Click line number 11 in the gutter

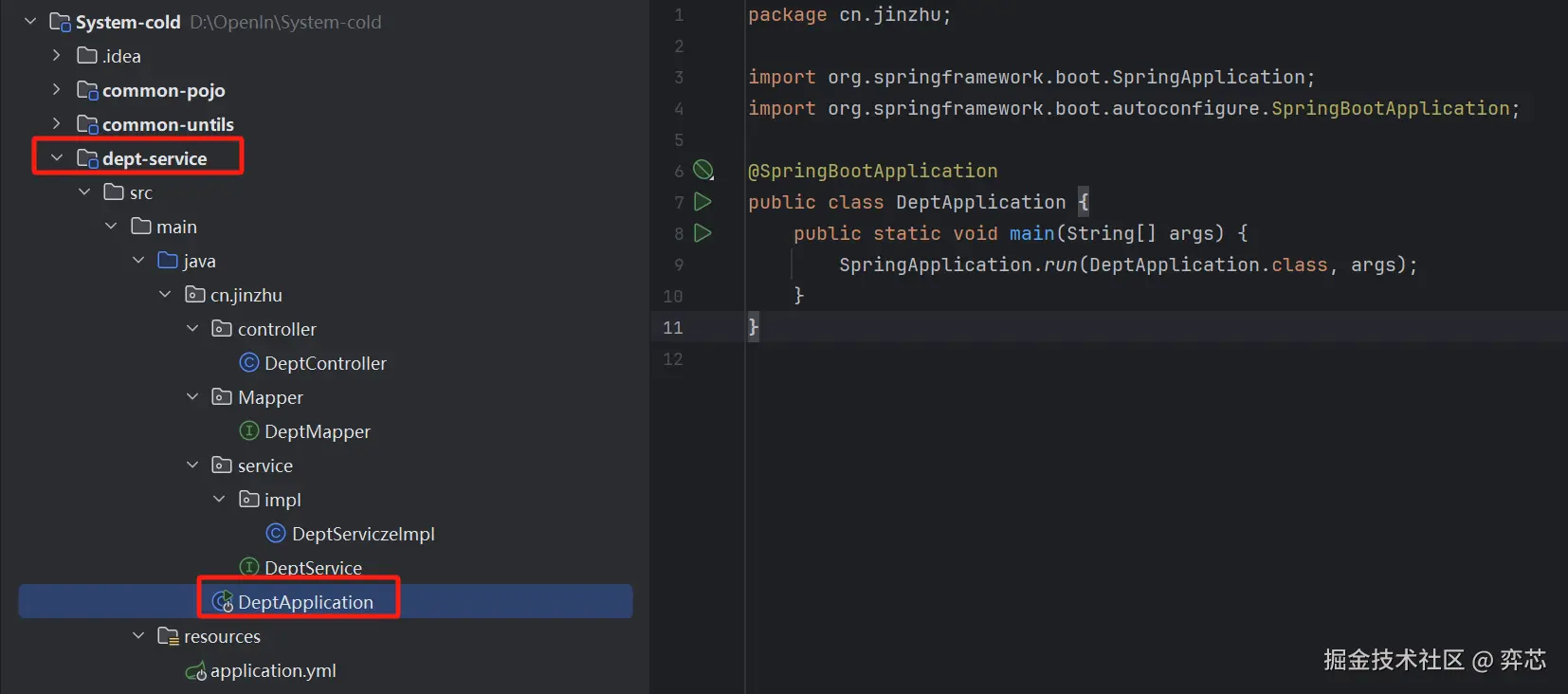pos(673,327)
